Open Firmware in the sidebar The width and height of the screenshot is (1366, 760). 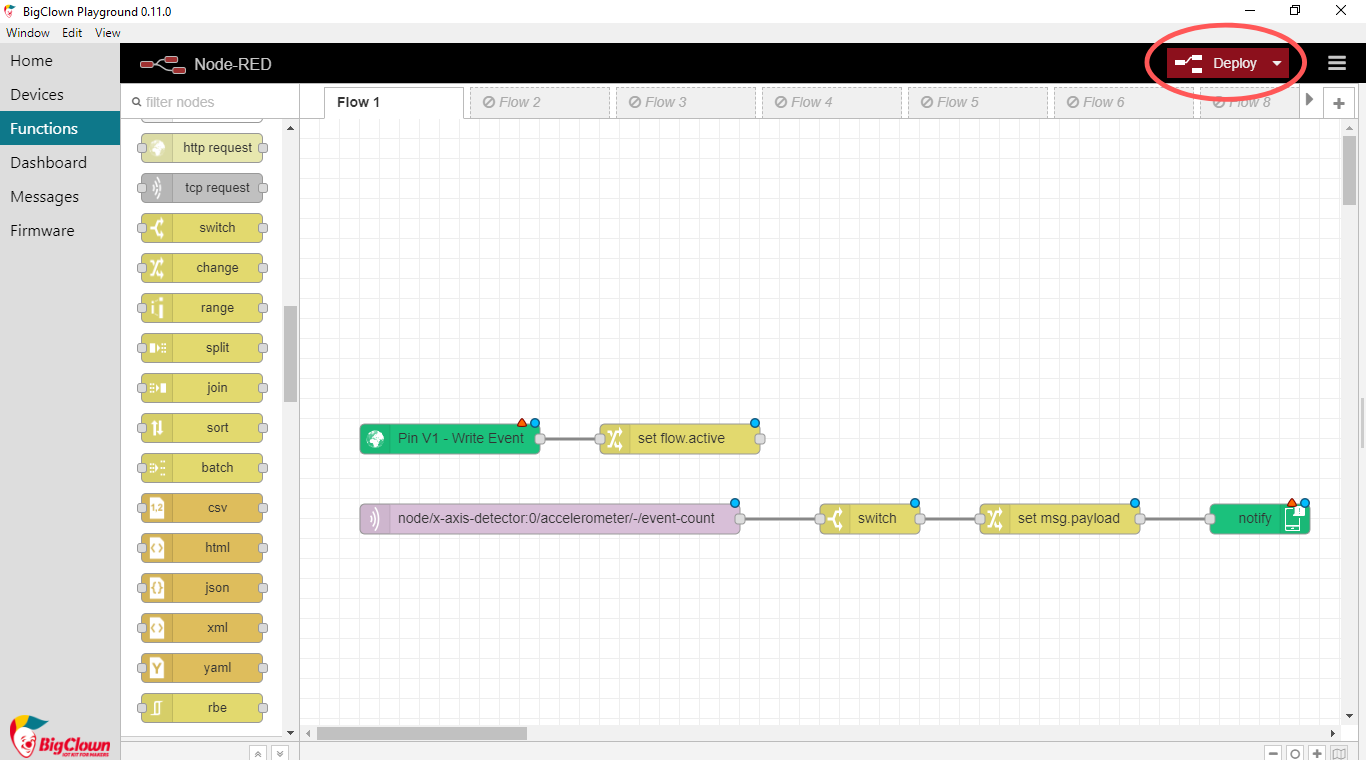(x=60, y=231)
